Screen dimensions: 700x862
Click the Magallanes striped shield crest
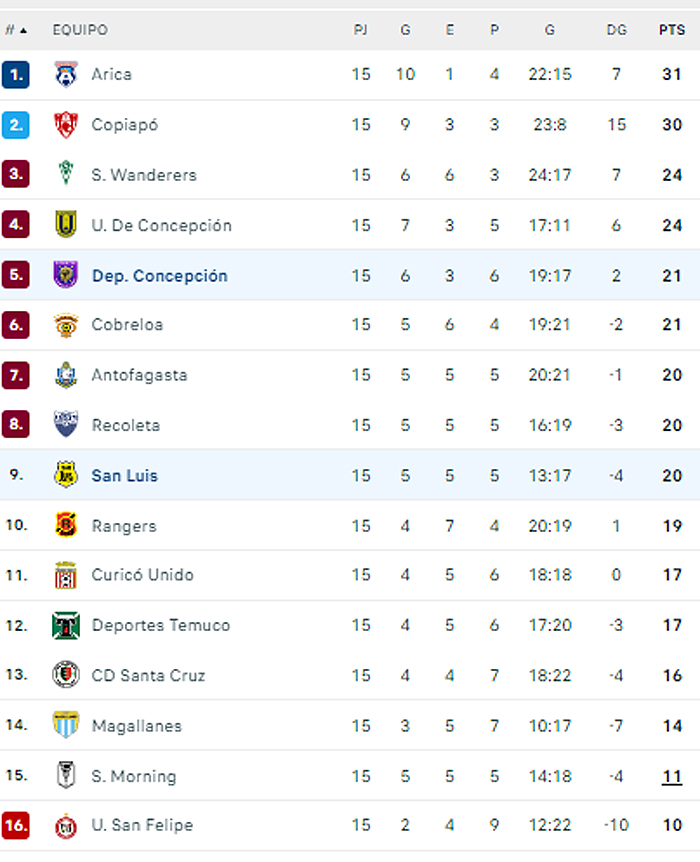(x=66, y=725)
